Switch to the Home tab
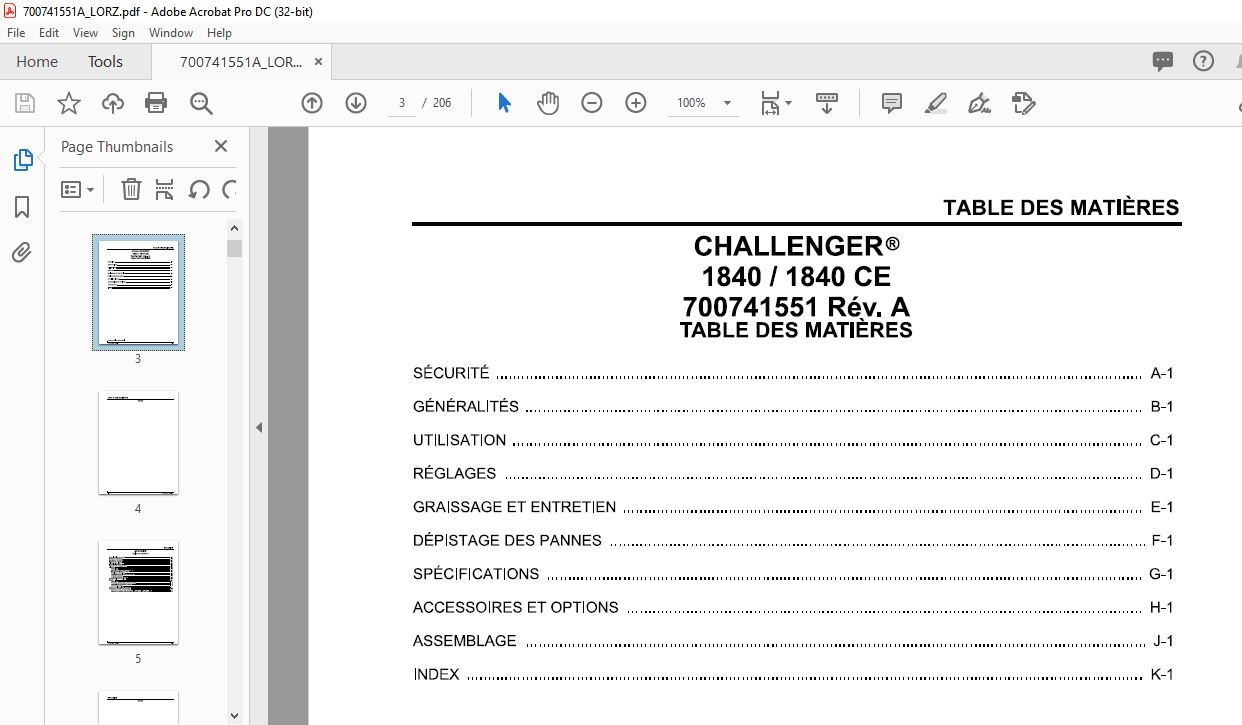This screenshot has height=725, width=1242. point(37,62)
